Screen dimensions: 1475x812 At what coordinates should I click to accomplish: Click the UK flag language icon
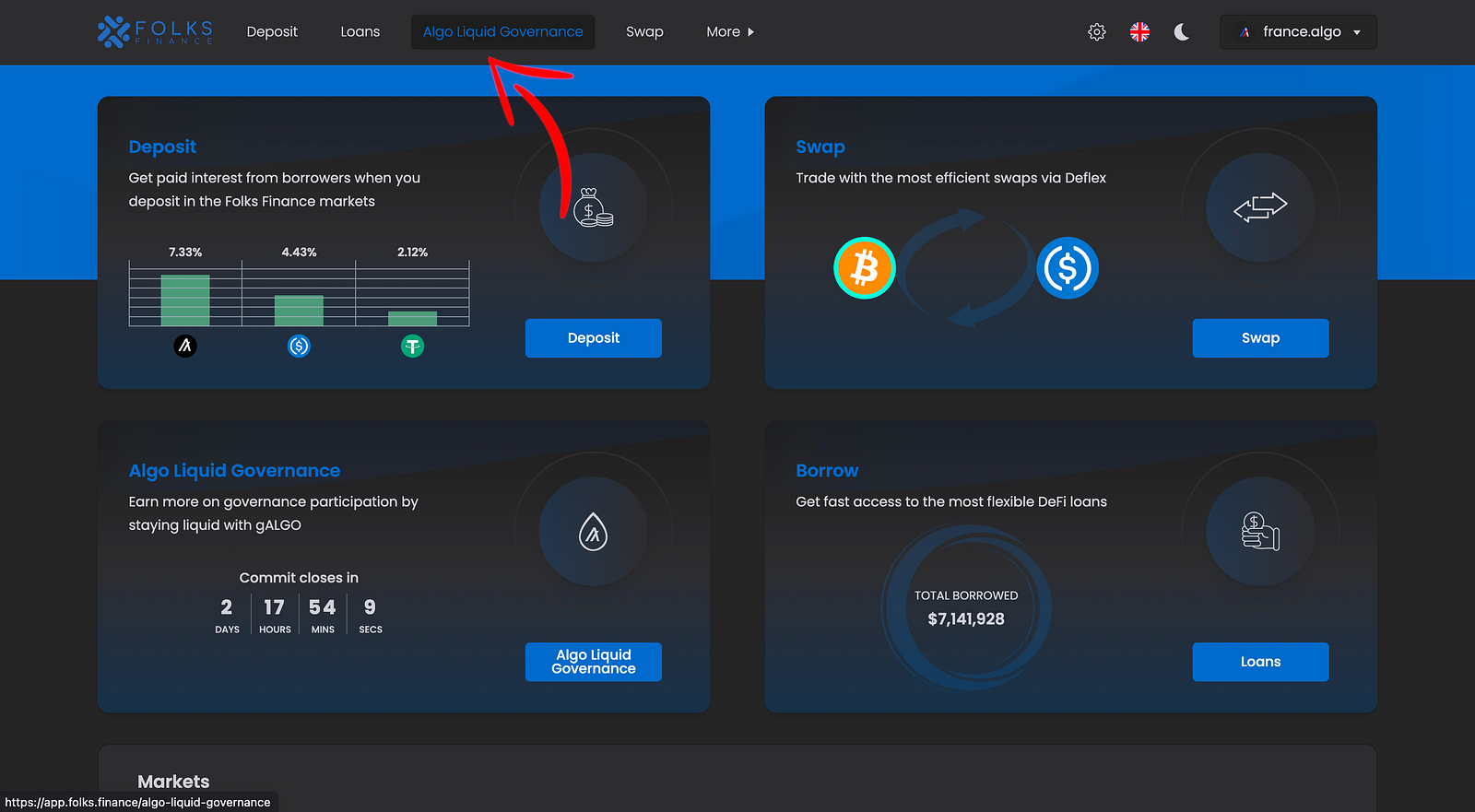coord(1139,32)
